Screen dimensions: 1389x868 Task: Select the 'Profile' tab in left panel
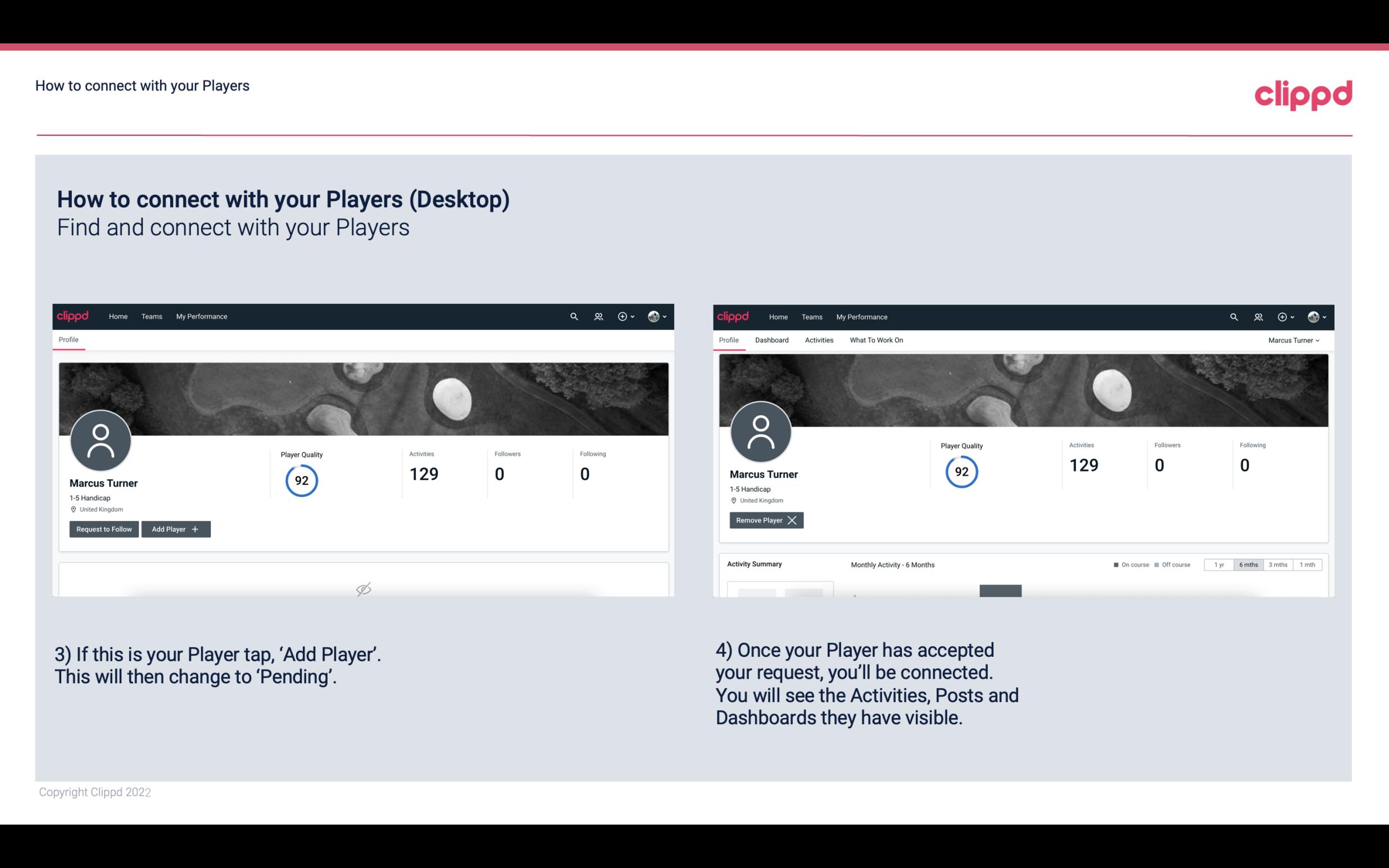[67, 339]
